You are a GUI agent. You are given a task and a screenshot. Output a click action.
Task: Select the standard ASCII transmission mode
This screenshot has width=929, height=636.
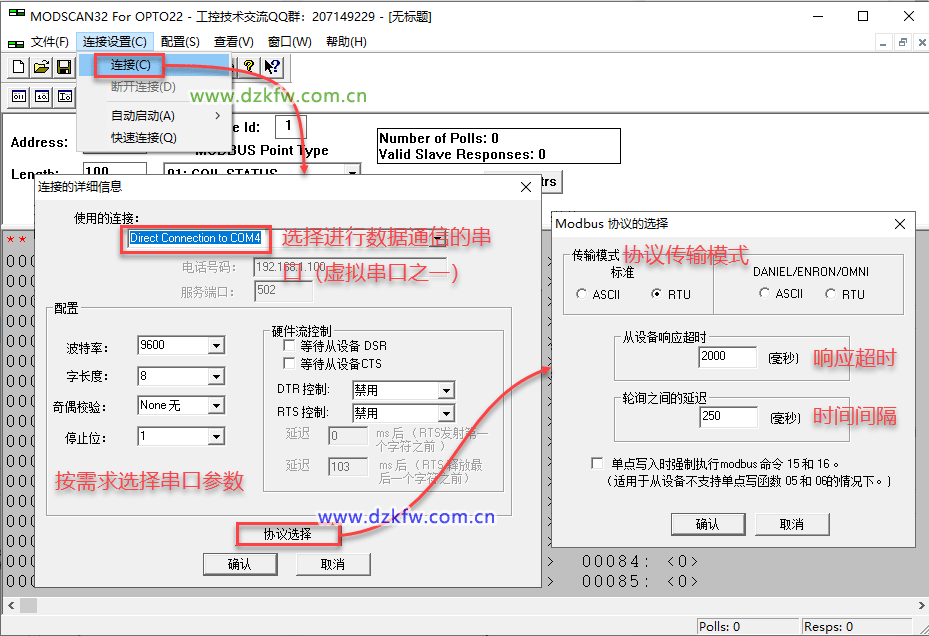(583, 294)
